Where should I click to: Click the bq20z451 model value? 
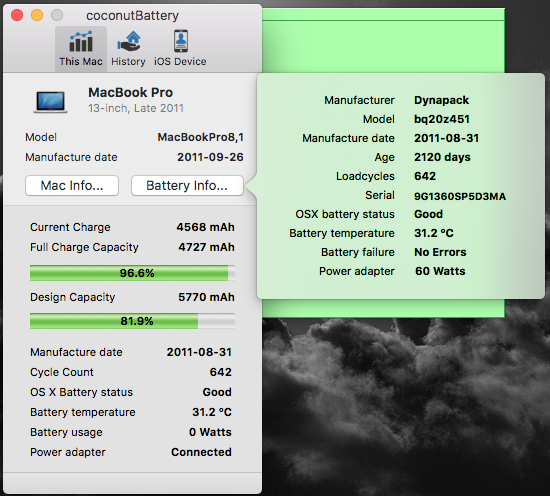(x=442, y=119)
